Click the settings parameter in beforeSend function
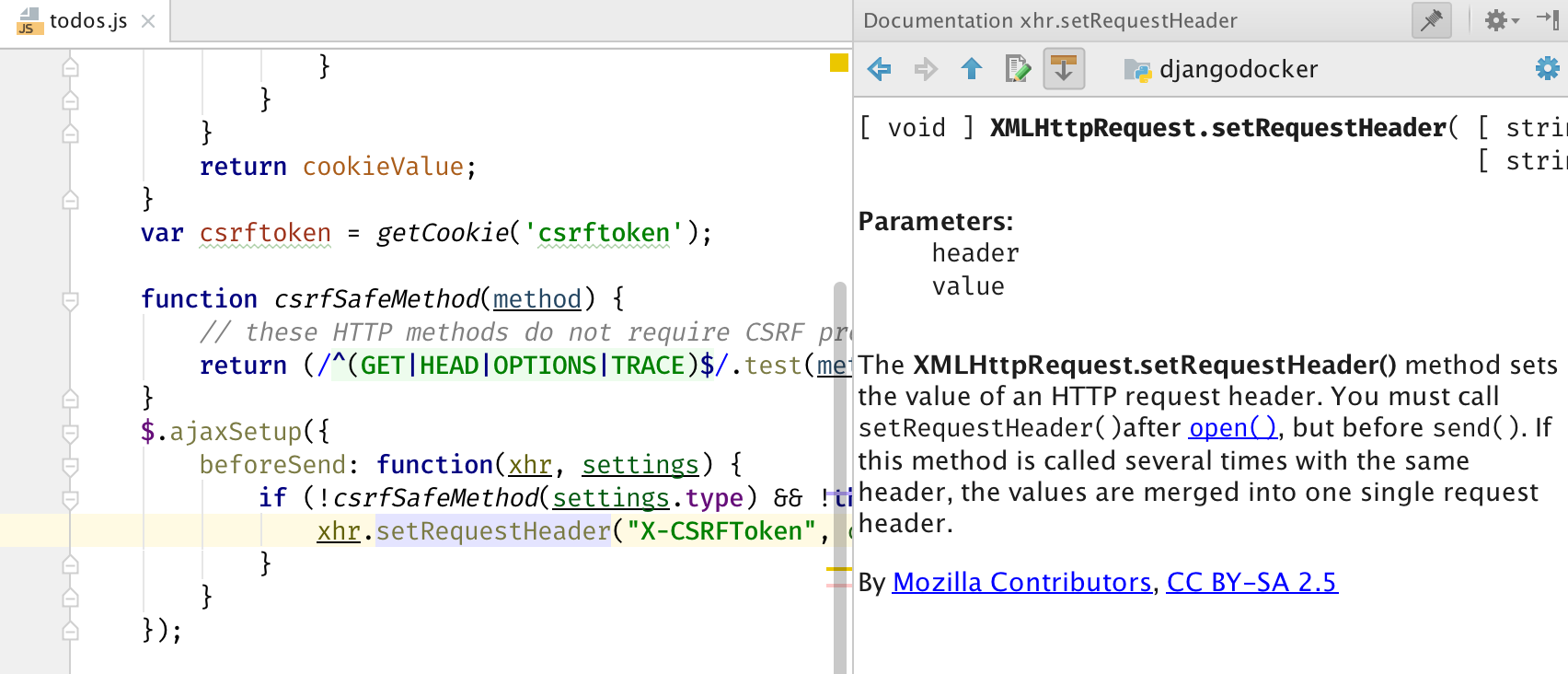The height and width of the screenshot is (674, 1568). pos(640,465)
